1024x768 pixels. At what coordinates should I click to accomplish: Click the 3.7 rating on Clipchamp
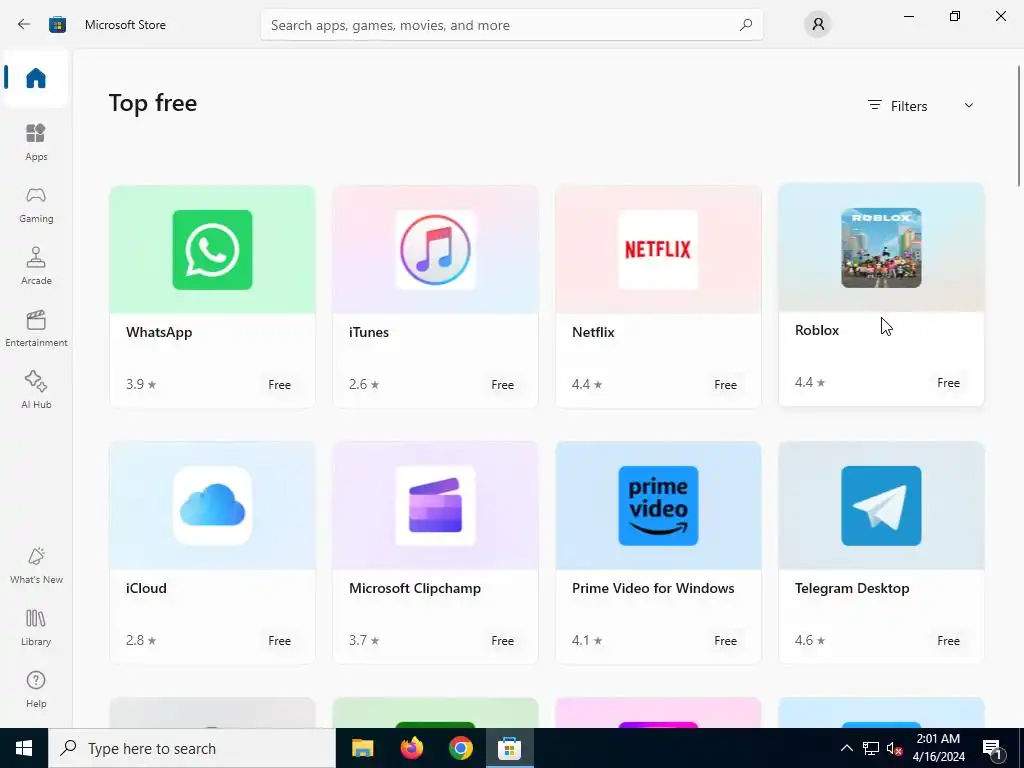(x=364, y=640)
